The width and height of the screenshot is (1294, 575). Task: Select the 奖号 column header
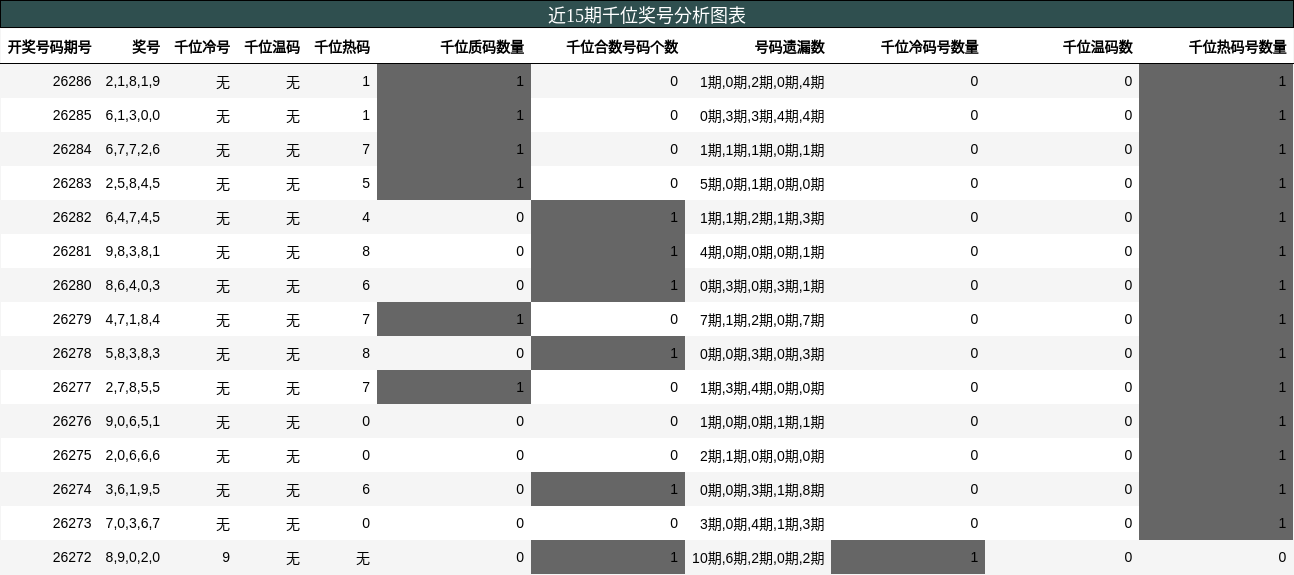pyautogui.click(x=146, y=47)
